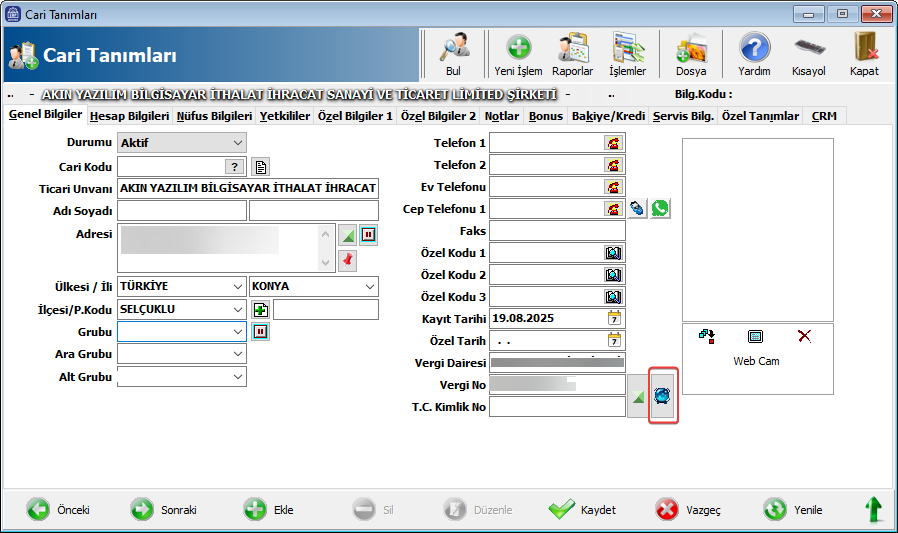Open the Özel Tanımlar tab
The width and height of the screenshot is (898, 533).
pos(760,116)
